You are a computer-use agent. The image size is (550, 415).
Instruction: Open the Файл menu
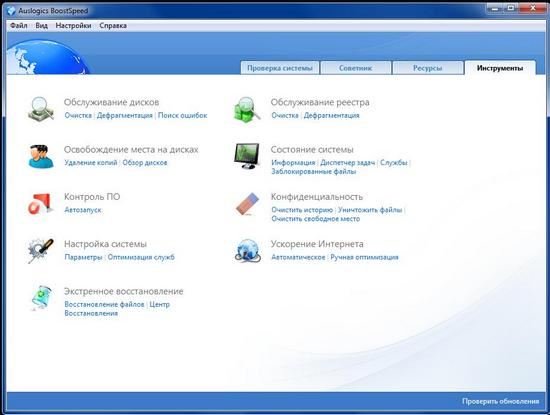pos(19,26)
